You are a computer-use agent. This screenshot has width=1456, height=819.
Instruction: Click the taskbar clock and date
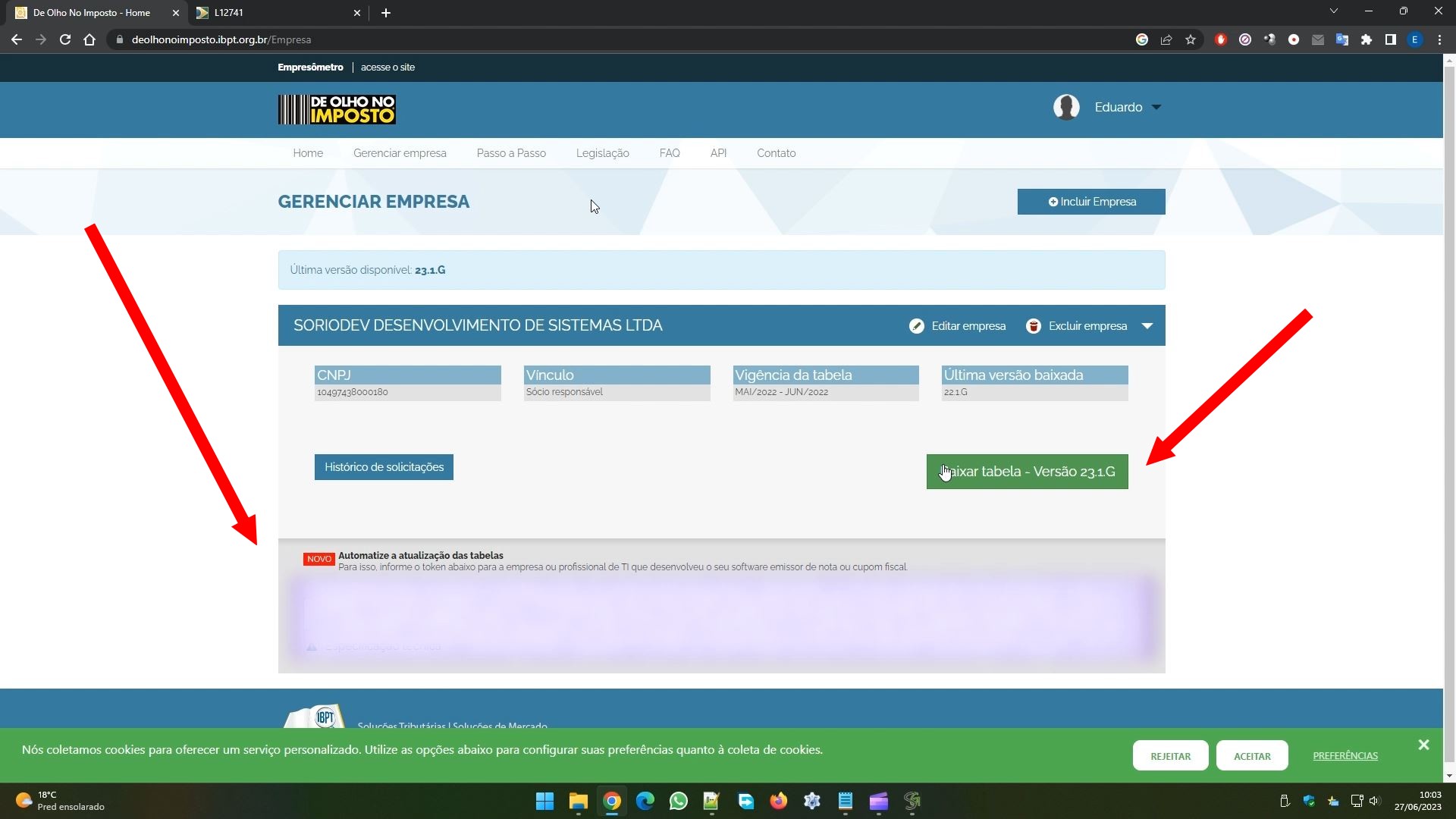tap(1417, 801)
